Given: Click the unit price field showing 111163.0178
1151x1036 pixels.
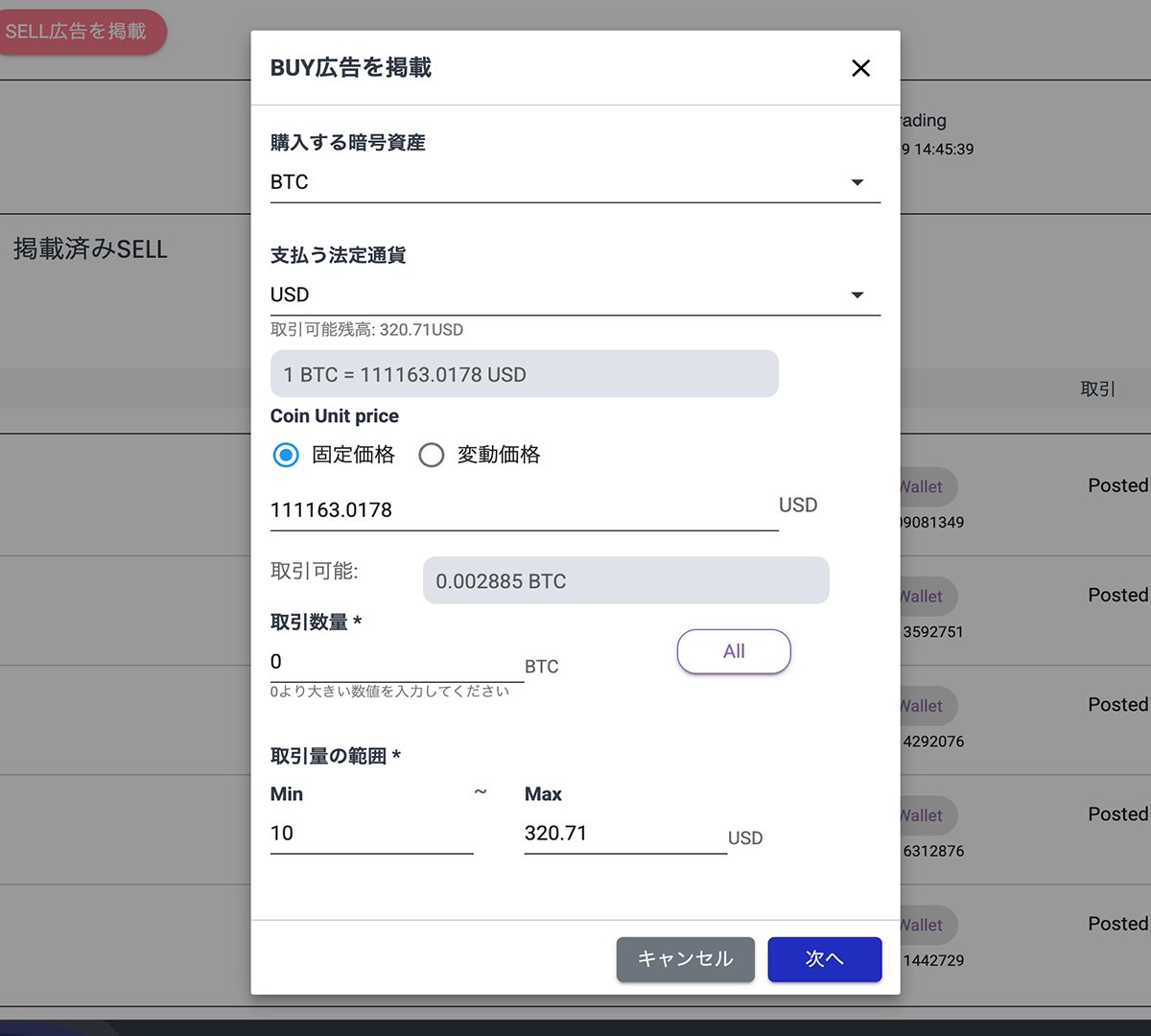Looking at the screenshot, I should pos(523,510).
